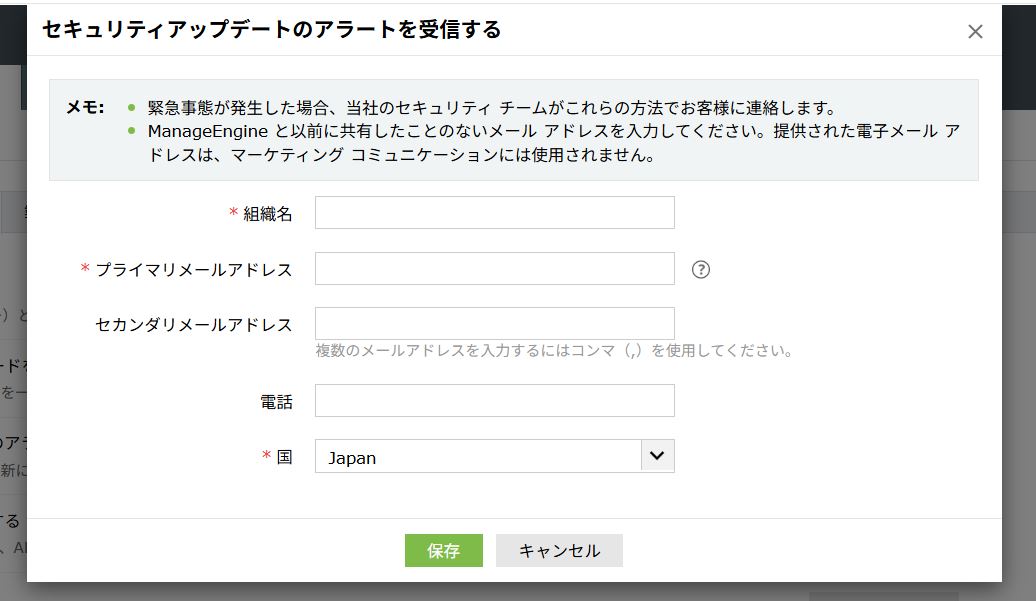Close the security alert dialog with X
The image size is (1036, 601).
[x=975, y=32]
